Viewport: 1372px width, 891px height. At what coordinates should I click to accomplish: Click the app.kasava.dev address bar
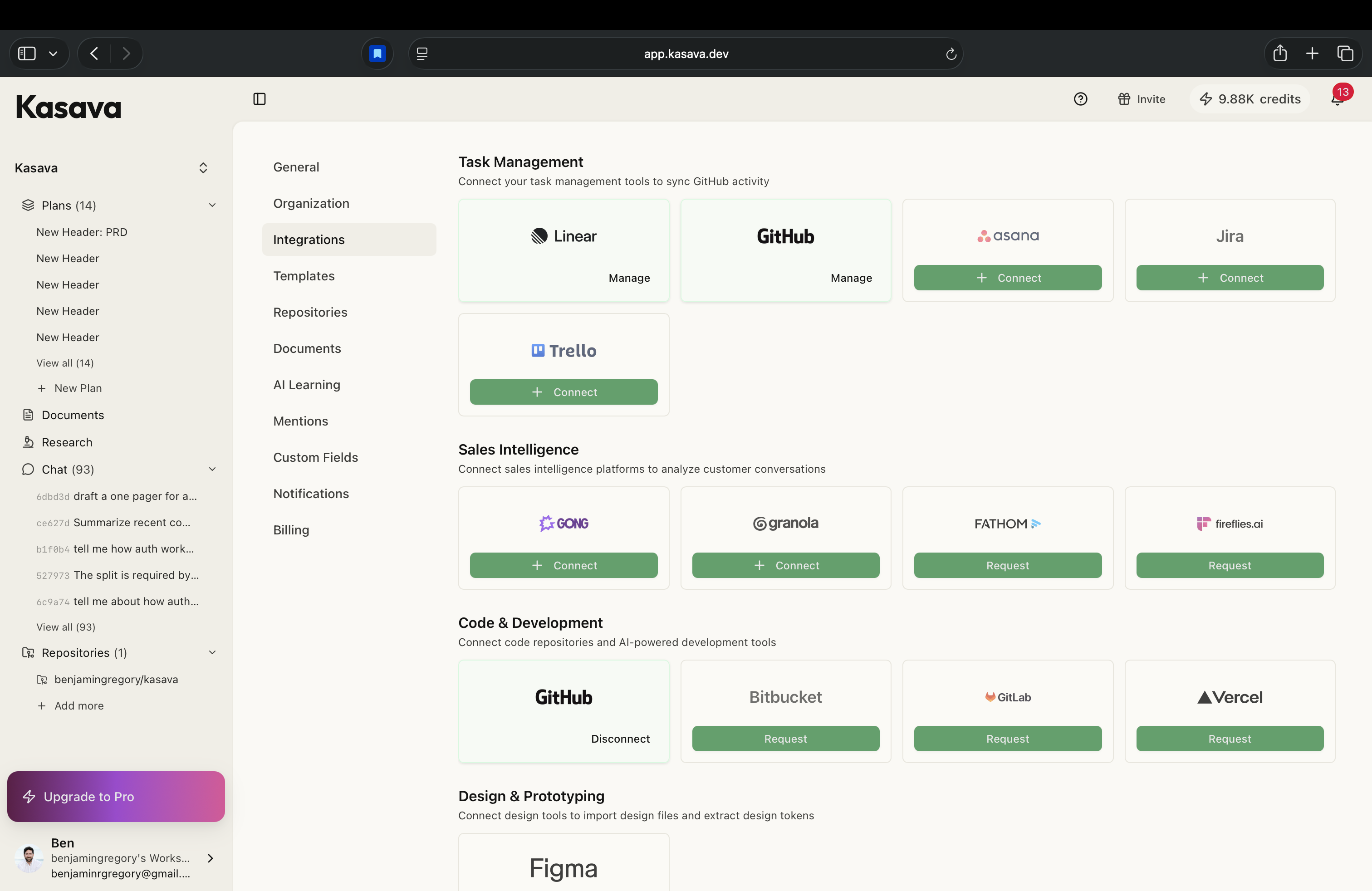pyautogui.click(x=686, y=54)
